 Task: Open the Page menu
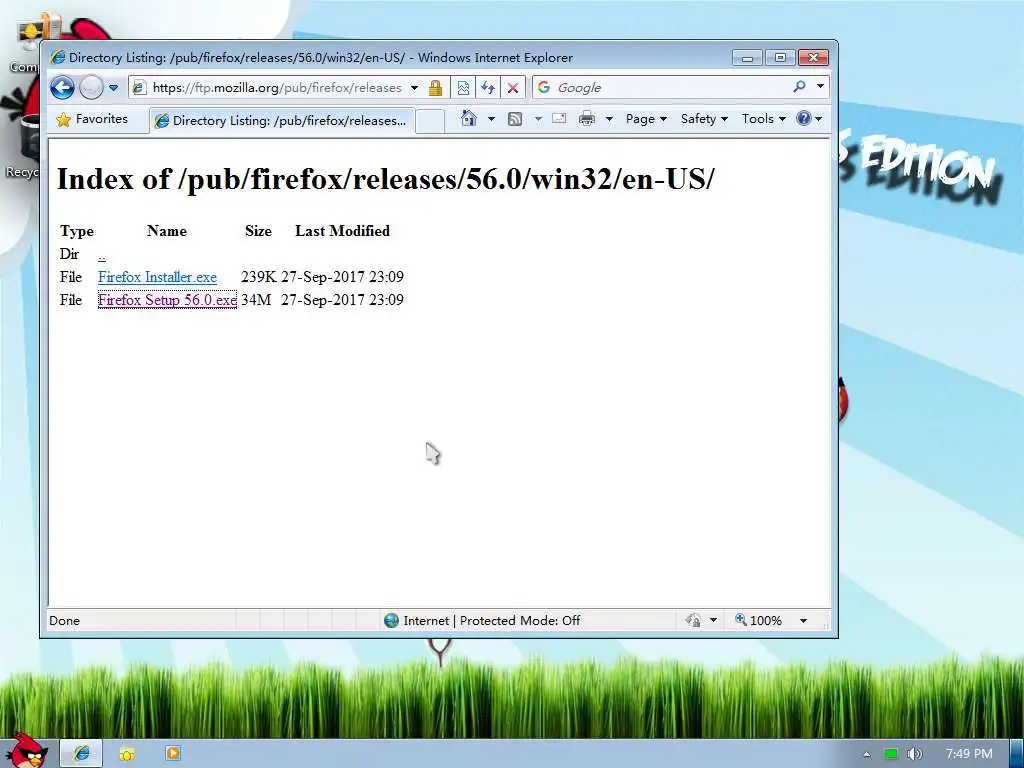646,119
